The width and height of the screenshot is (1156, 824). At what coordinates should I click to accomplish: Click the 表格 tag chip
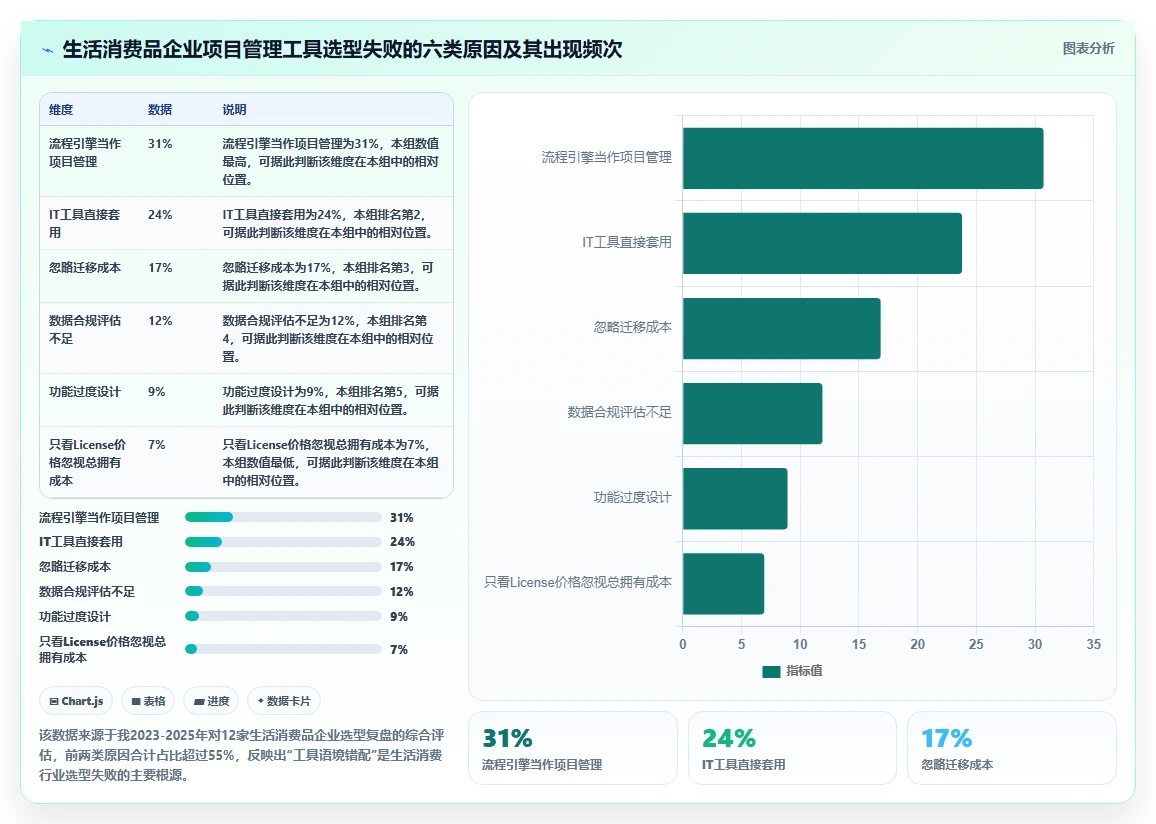147,701
